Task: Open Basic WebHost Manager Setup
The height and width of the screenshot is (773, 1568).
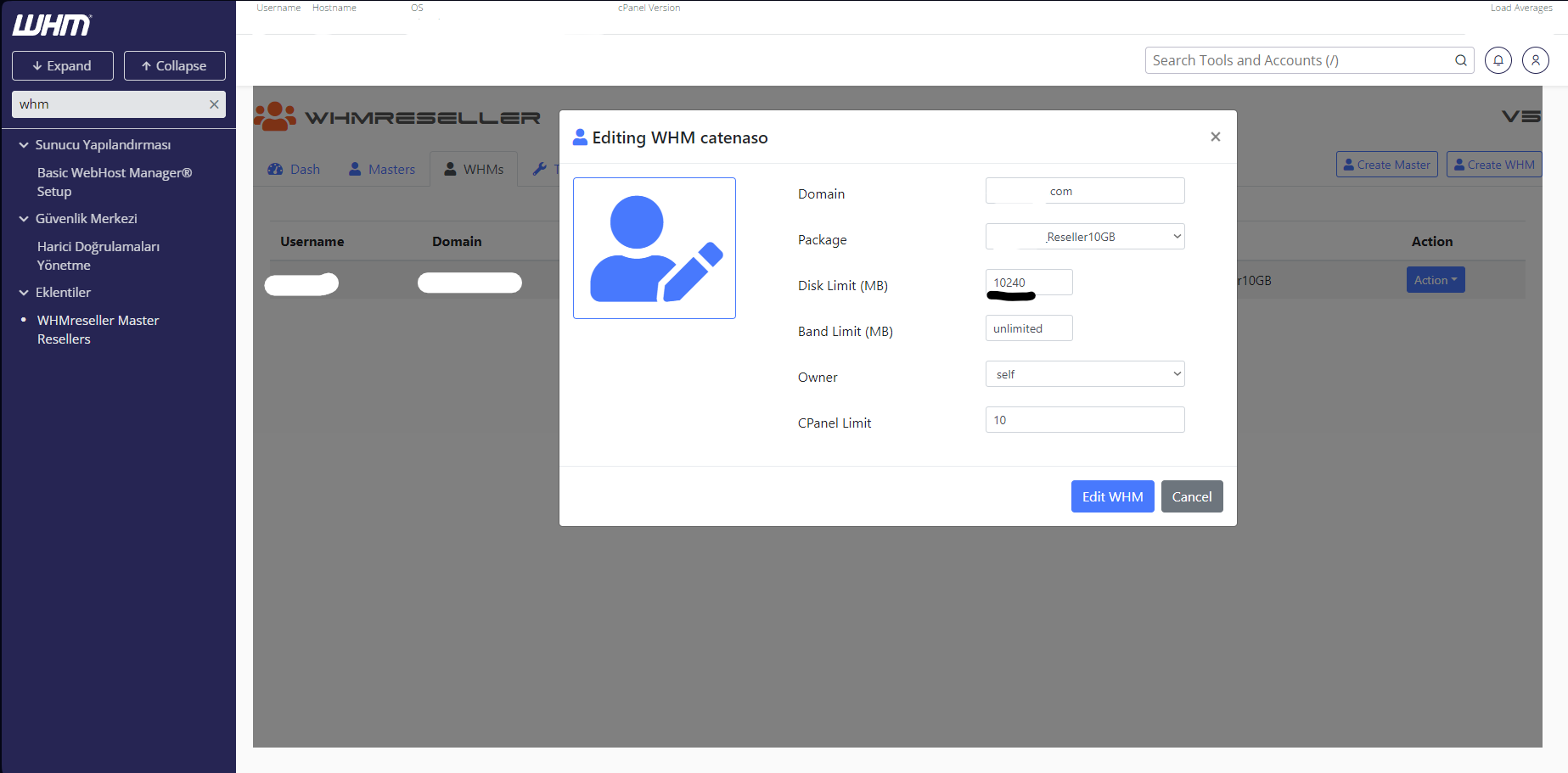Action: [x=115, y=182]
